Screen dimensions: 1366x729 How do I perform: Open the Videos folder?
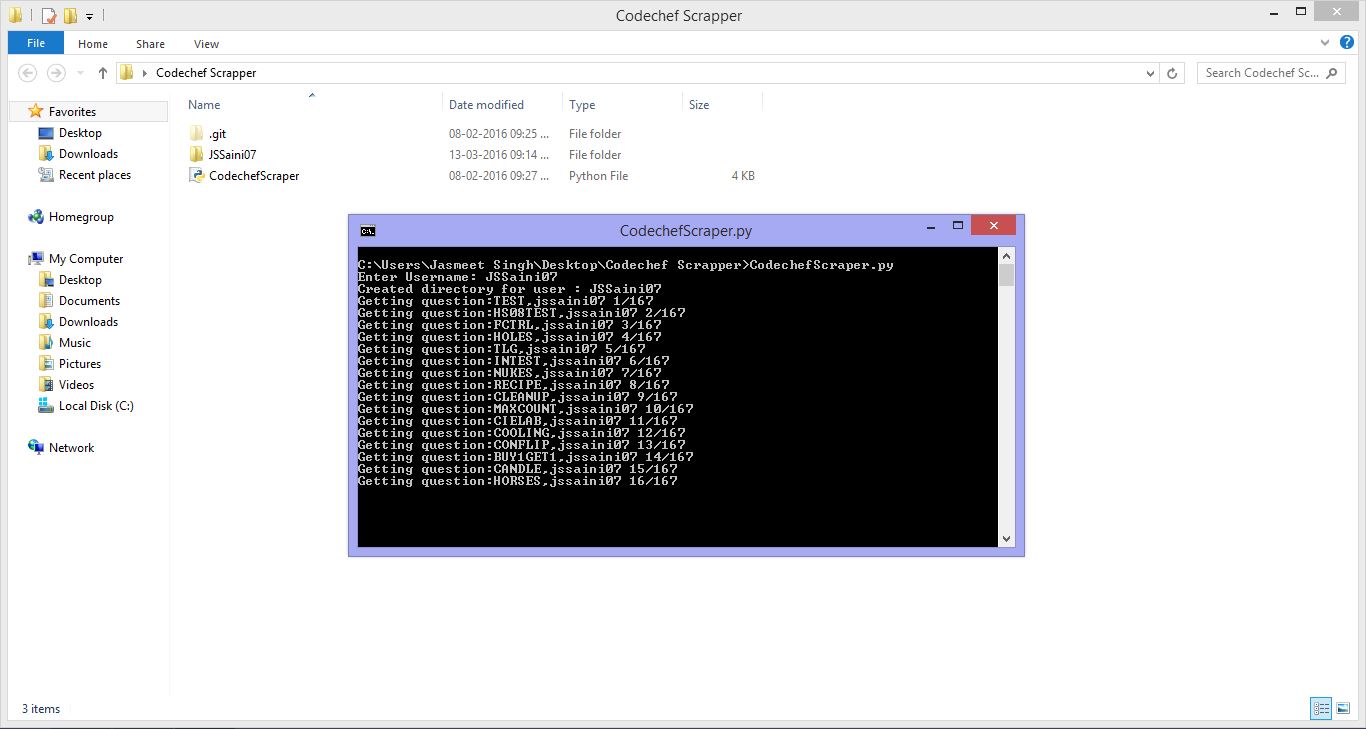tap(76, 385)
